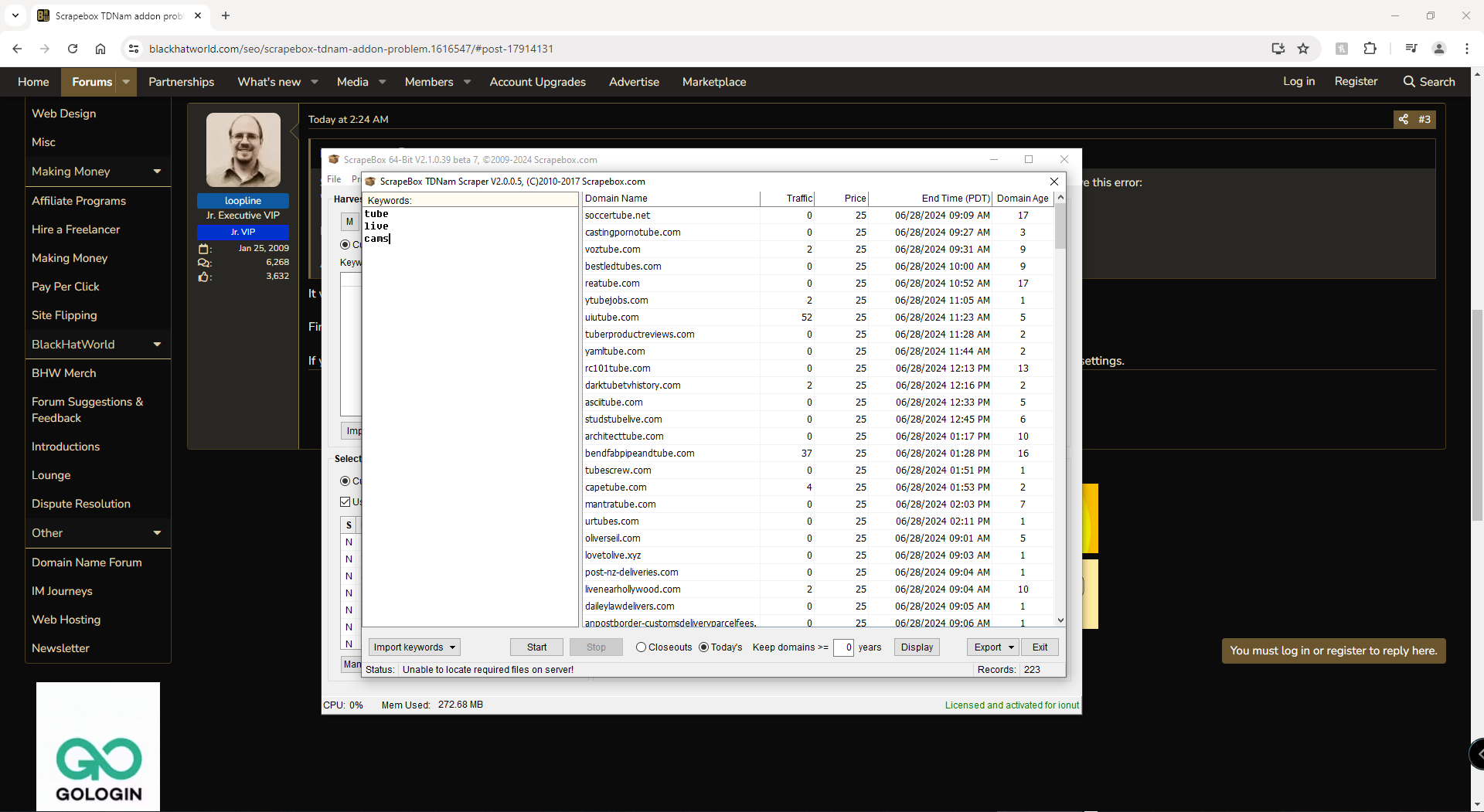Start the TDNam scrape
This screenshot has width=1484, height=812.
536,647
